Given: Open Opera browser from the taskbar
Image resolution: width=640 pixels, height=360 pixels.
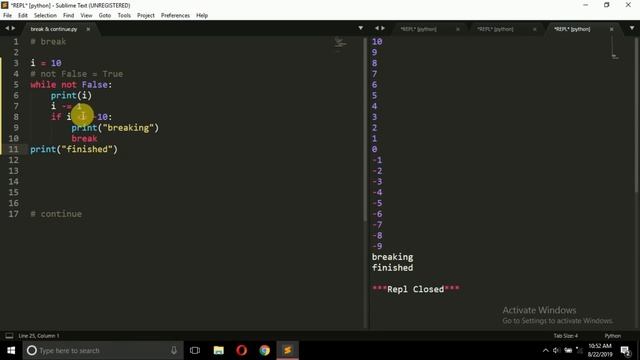Looking at the screenshot, I should pos(241,350).
